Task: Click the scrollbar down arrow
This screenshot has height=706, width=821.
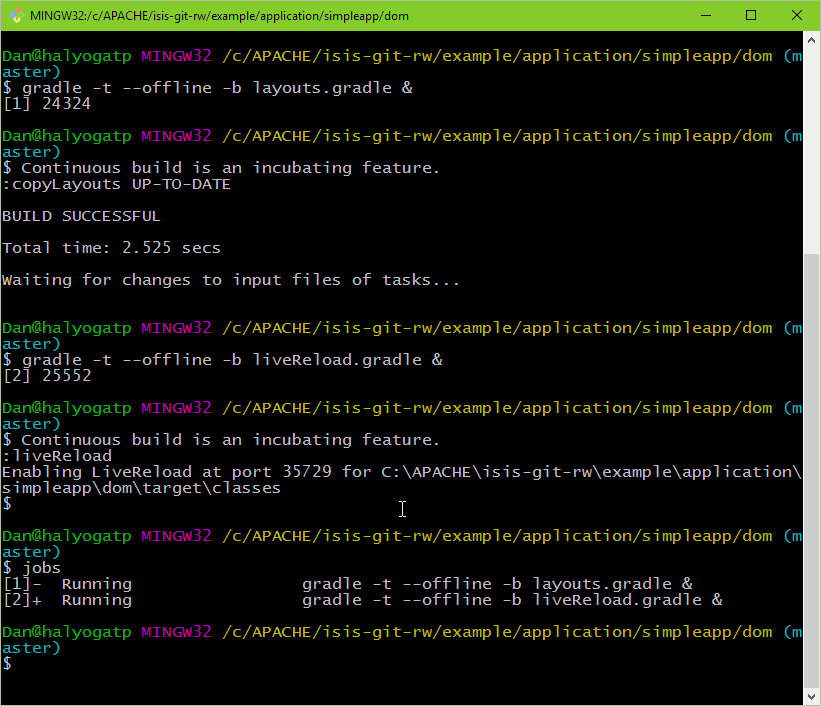Action: click(812, 696)
